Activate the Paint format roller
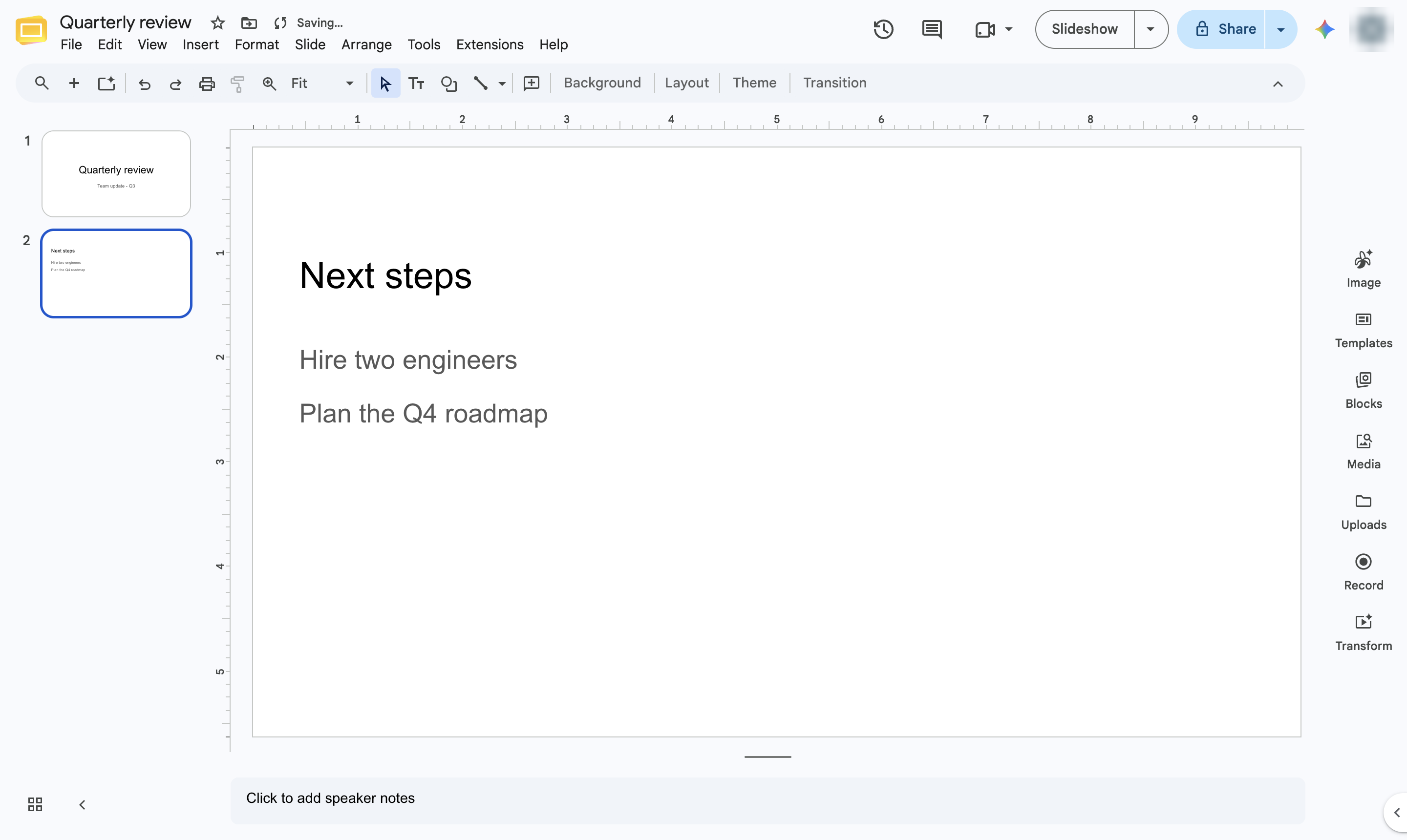The height and width of the screenshot is (840, 1407). pos(238,84)
